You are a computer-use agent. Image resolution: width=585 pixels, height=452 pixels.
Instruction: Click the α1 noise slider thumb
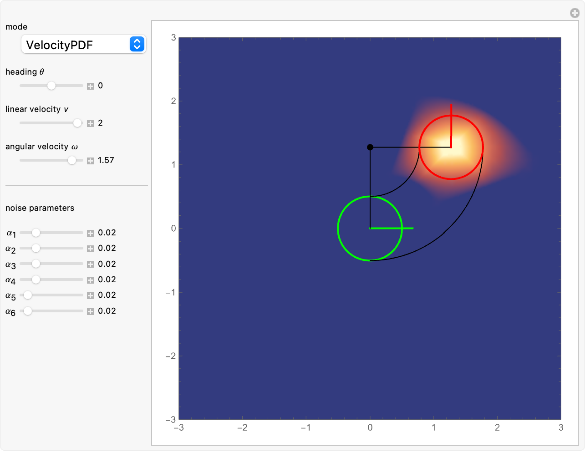[35, 232]
